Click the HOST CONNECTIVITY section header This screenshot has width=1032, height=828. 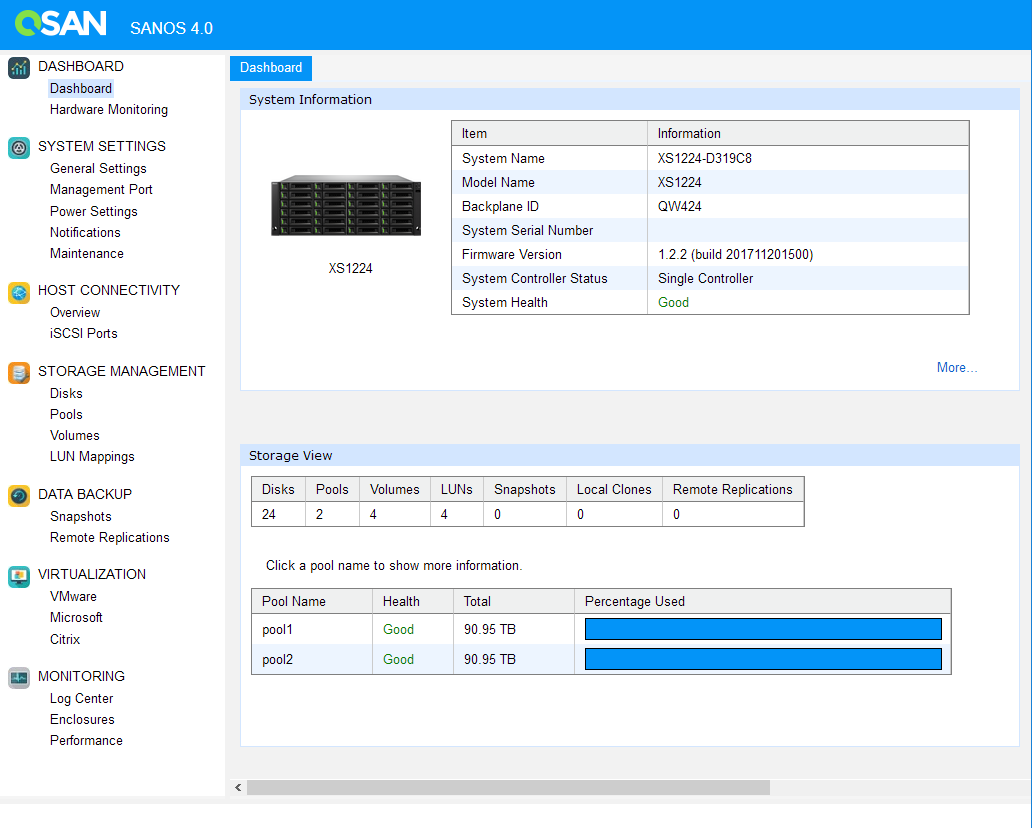click(109, 291)
